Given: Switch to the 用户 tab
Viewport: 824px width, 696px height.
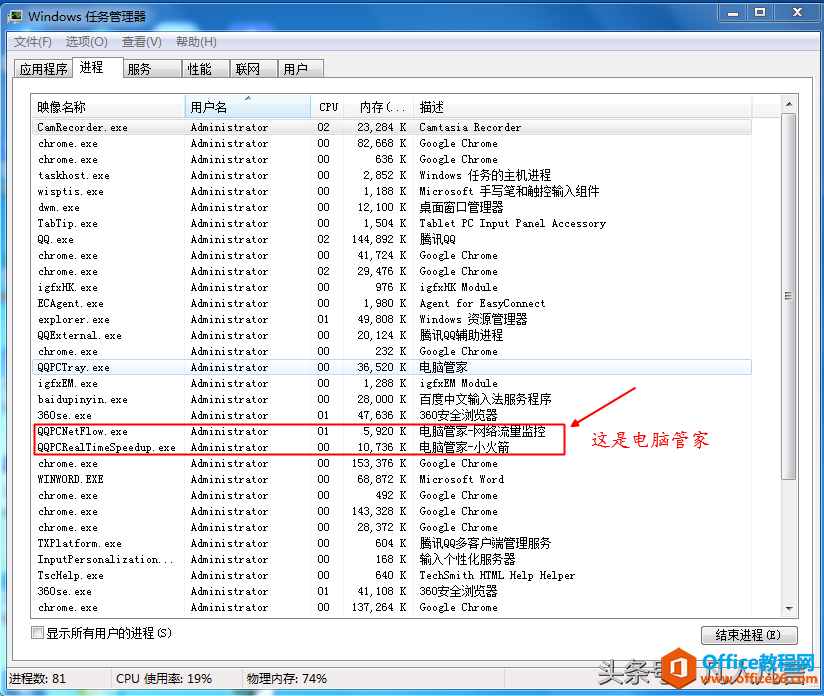Looking at the screenshot, I should [301, 69].
